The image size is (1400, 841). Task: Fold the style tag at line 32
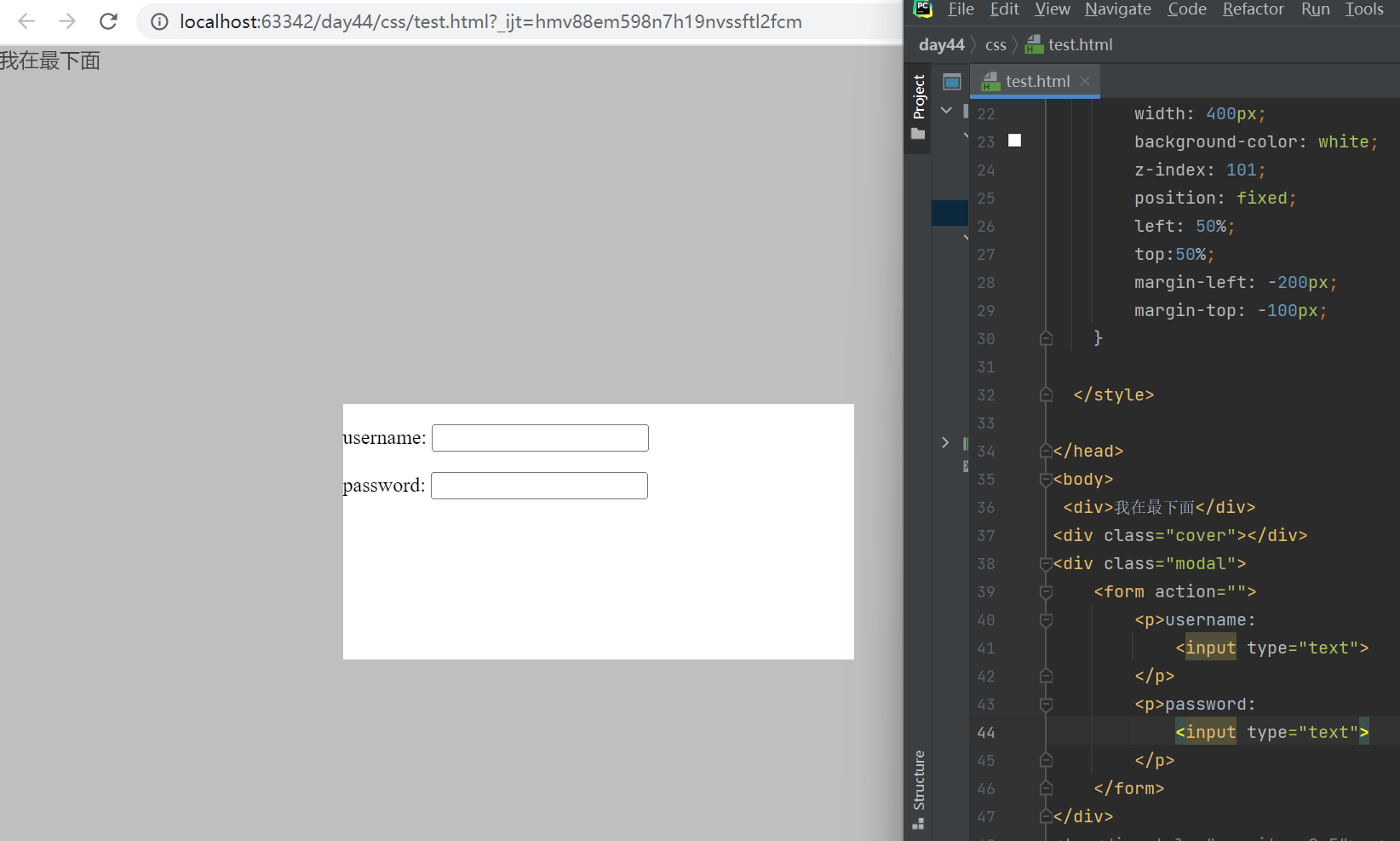(x=1046, y=395)
